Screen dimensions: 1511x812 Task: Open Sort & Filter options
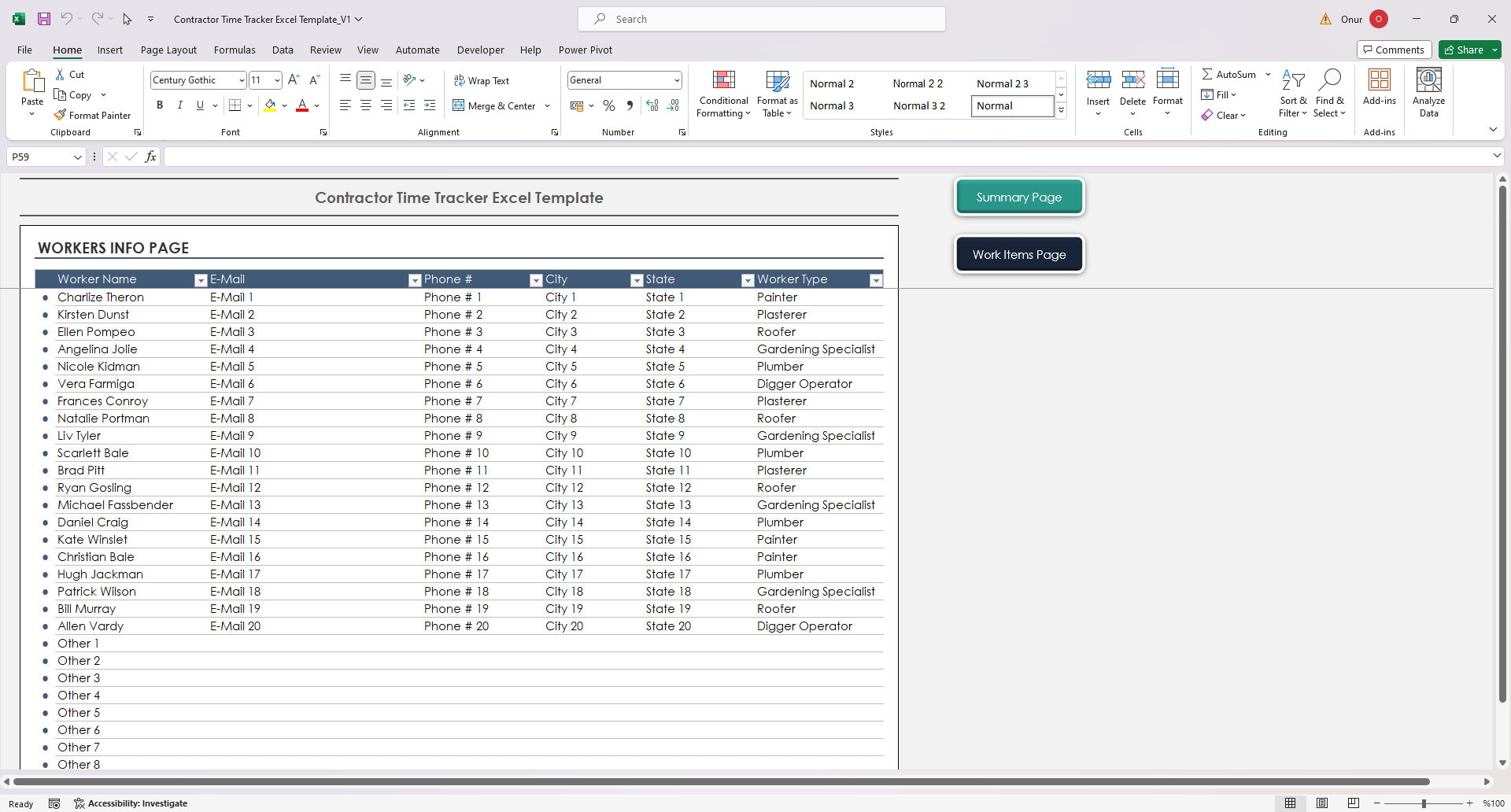[1293, 93]
